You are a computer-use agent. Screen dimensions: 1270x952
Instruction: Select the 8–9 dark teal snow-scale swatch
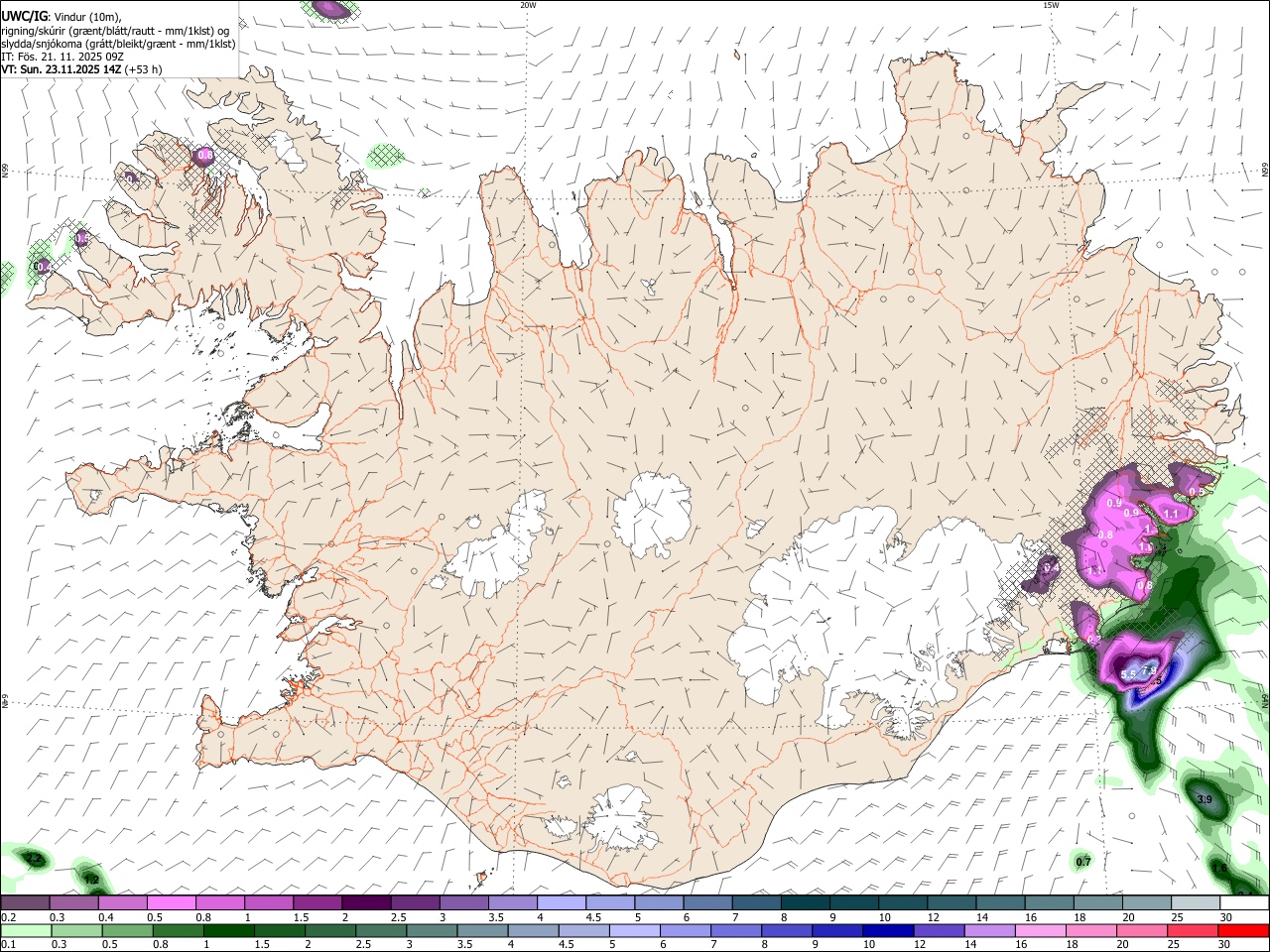point(804,903)
